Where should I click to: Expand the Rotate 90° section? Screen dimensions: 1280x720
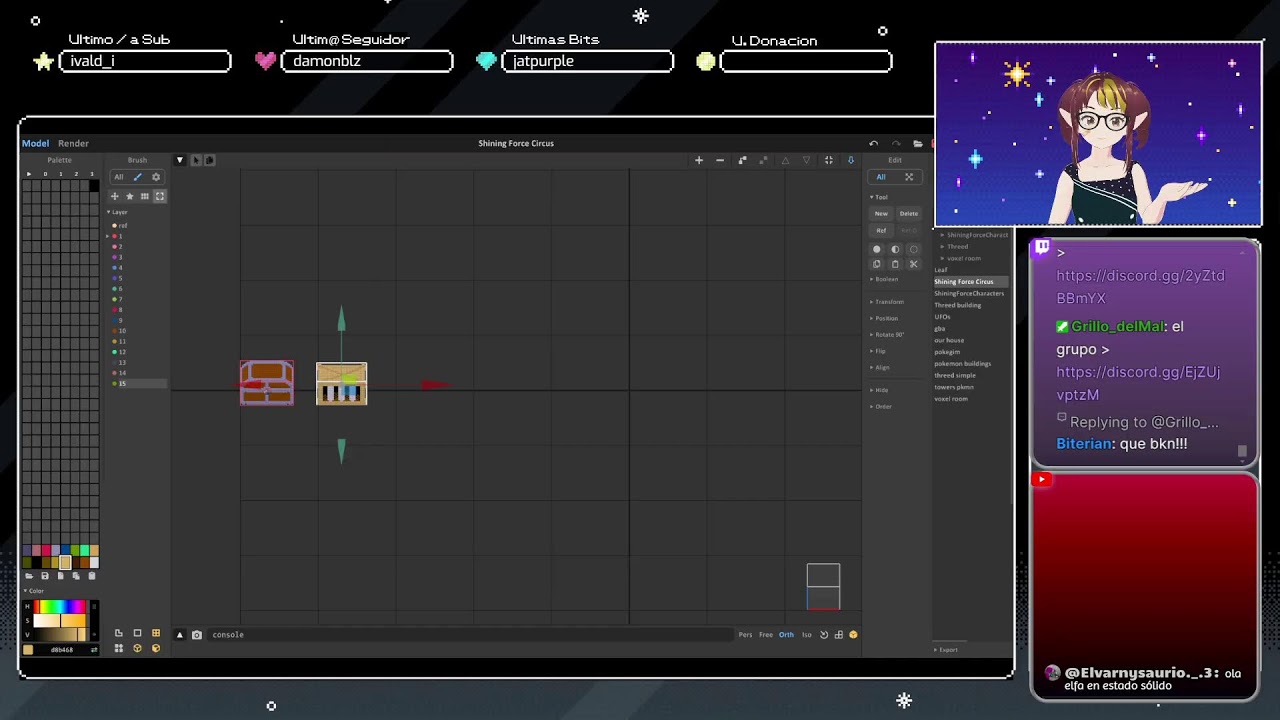(886, 335)
